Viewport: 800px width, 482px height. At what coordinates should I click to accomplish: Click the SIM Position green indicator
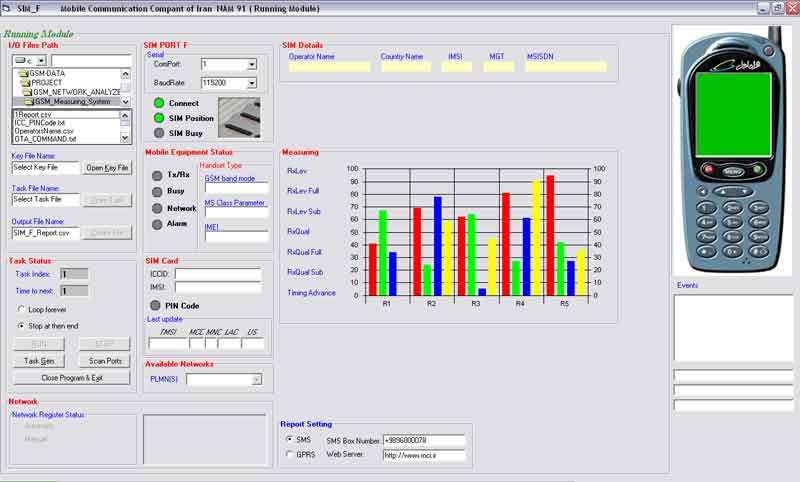tap(159, 118)
